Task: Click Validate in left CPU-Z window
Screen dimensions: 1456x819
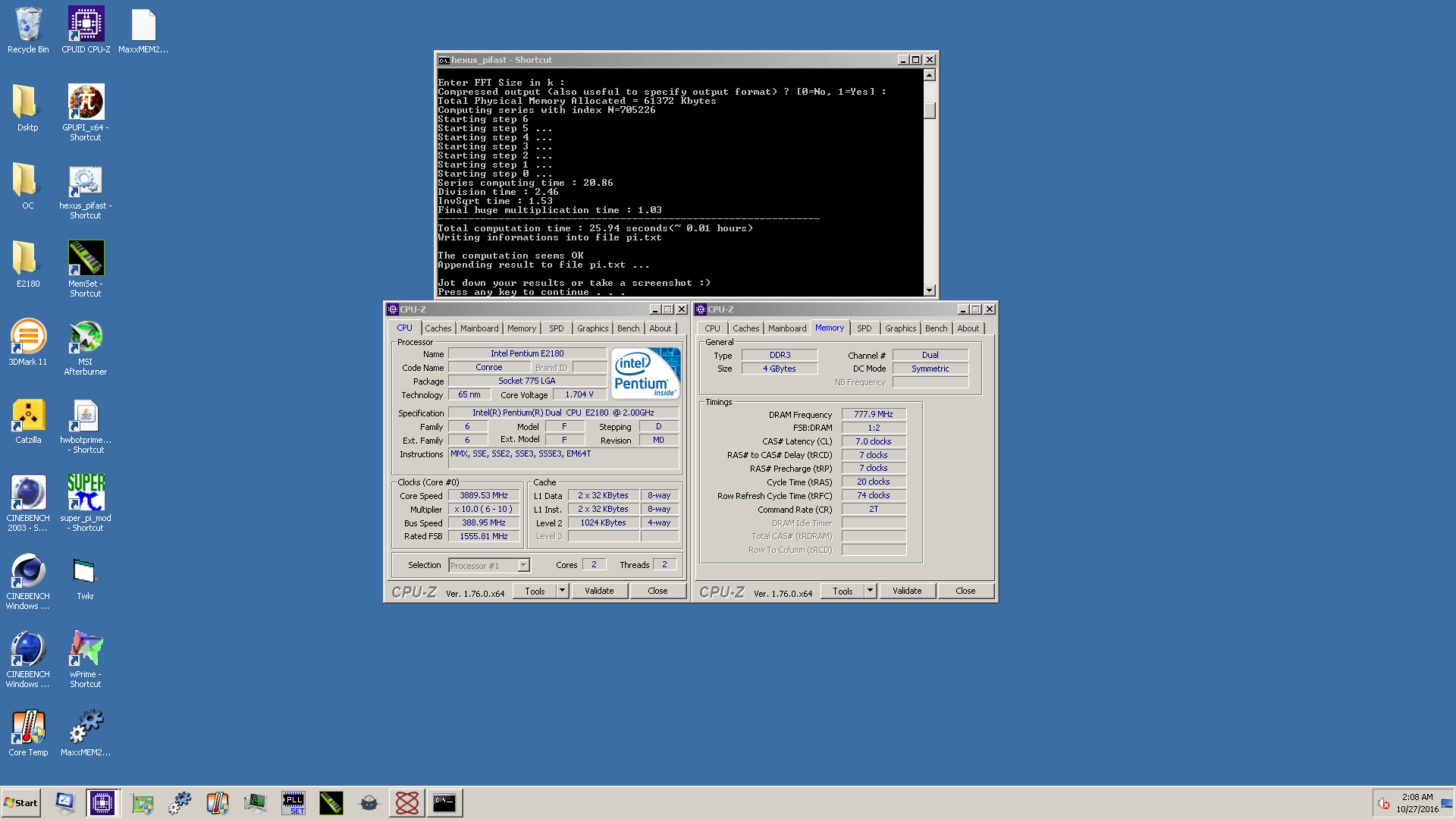Action: 599,591
